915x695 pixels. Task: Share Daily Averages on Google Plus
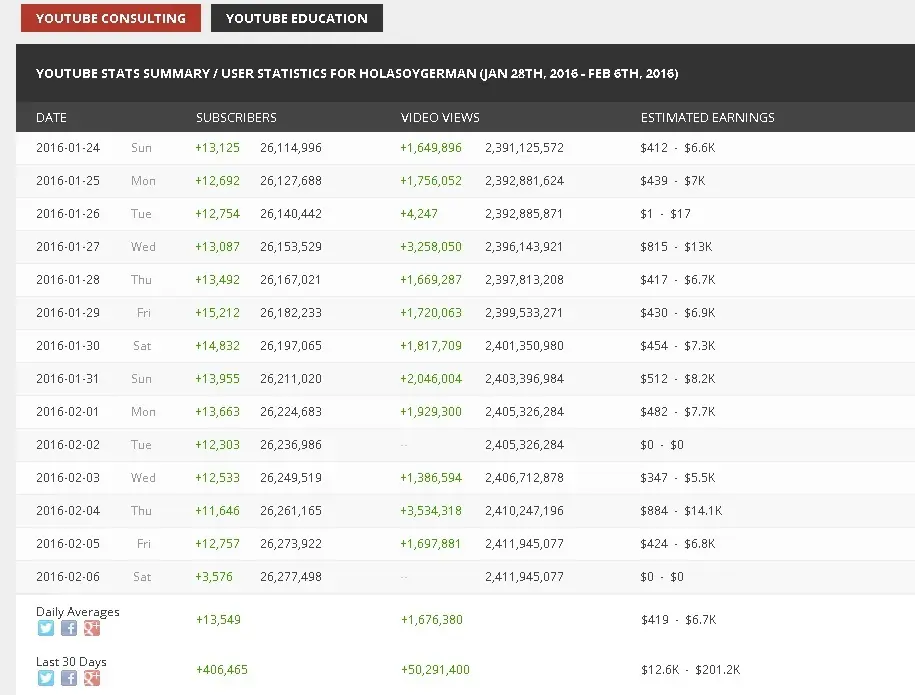coord(92,628)
